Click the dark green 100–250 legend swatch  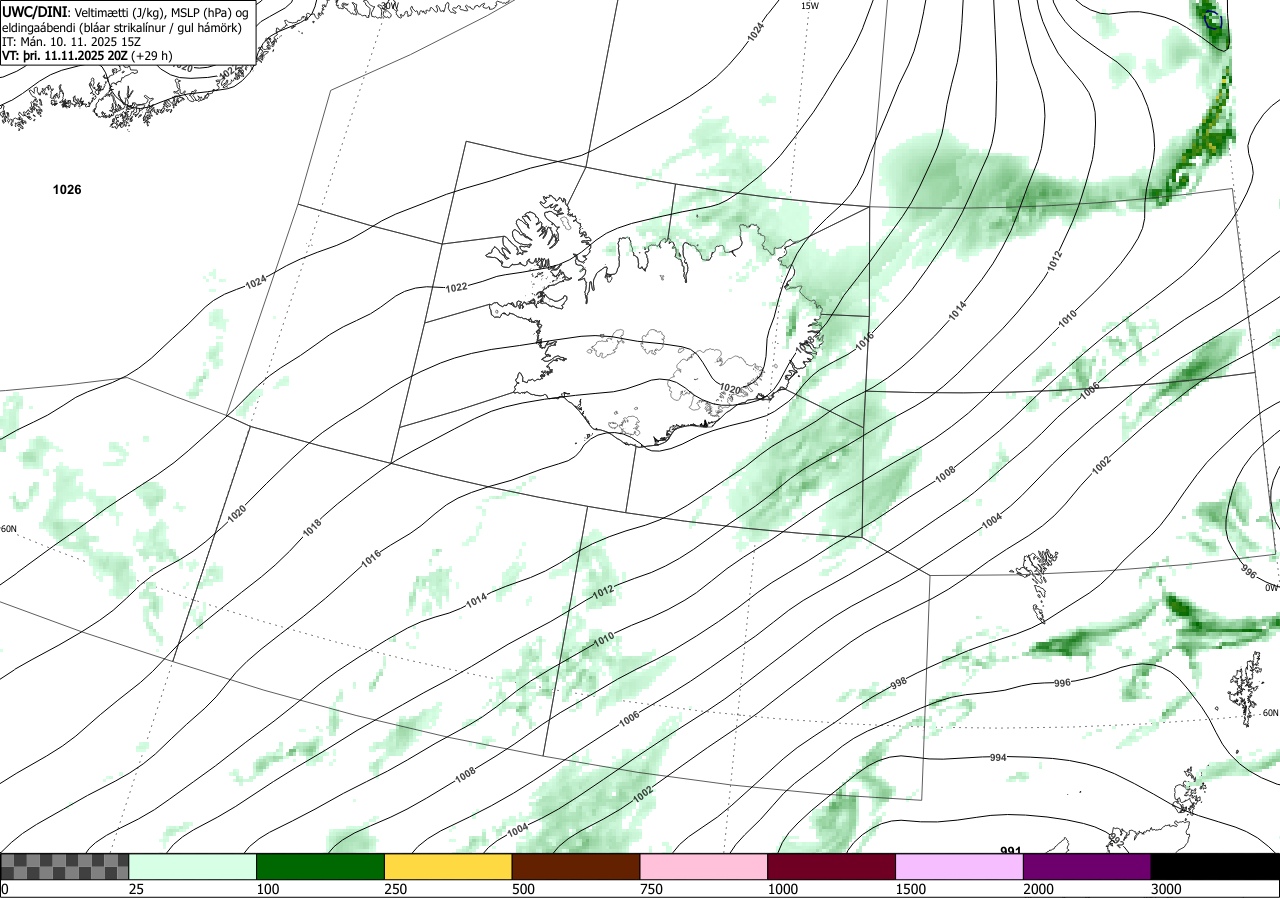321,866
